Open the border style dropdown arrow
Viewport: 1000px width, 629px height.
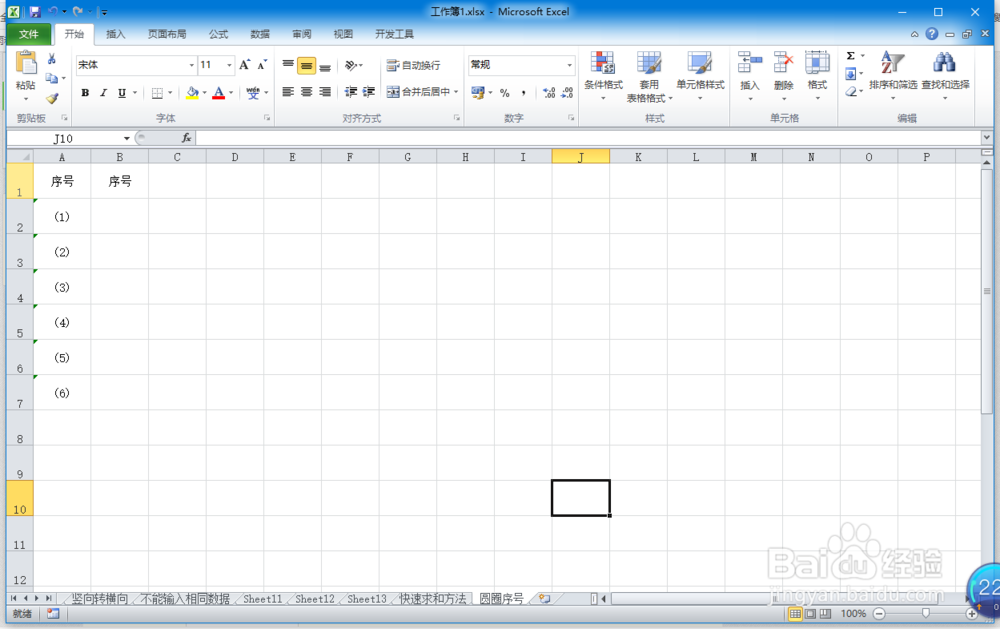(168, 92)
